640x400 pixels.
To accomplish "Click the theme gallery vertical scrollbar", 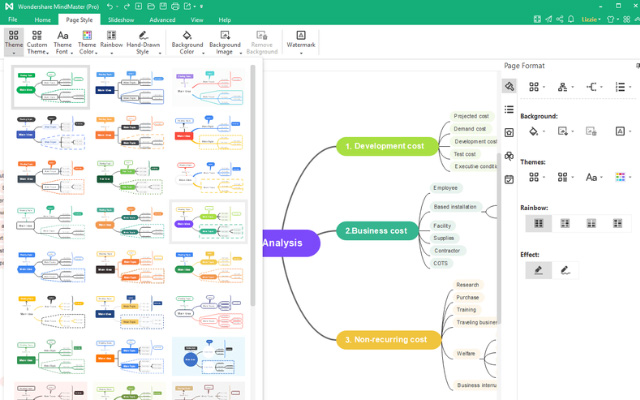I will [253, 186].
